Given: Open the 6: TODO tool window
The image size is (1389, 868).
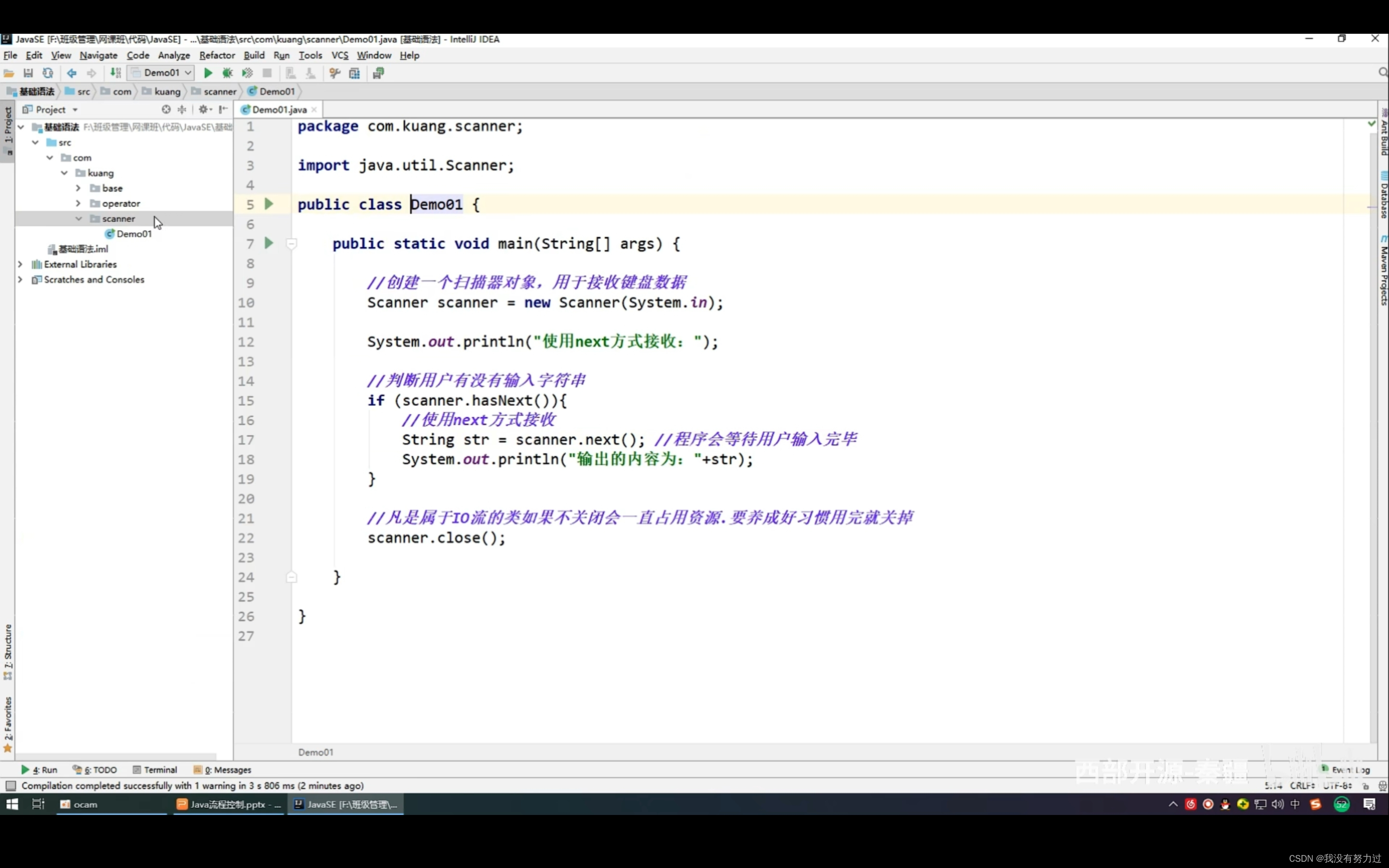Looking at the screenshot, I should tap(95, 770).
